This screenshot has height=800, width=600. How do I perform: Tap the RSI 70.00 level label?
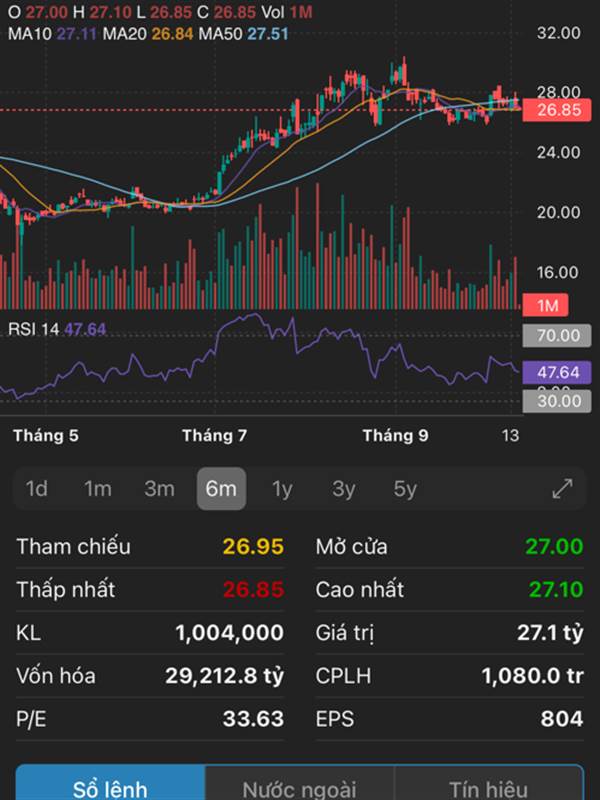click(557, 335)
